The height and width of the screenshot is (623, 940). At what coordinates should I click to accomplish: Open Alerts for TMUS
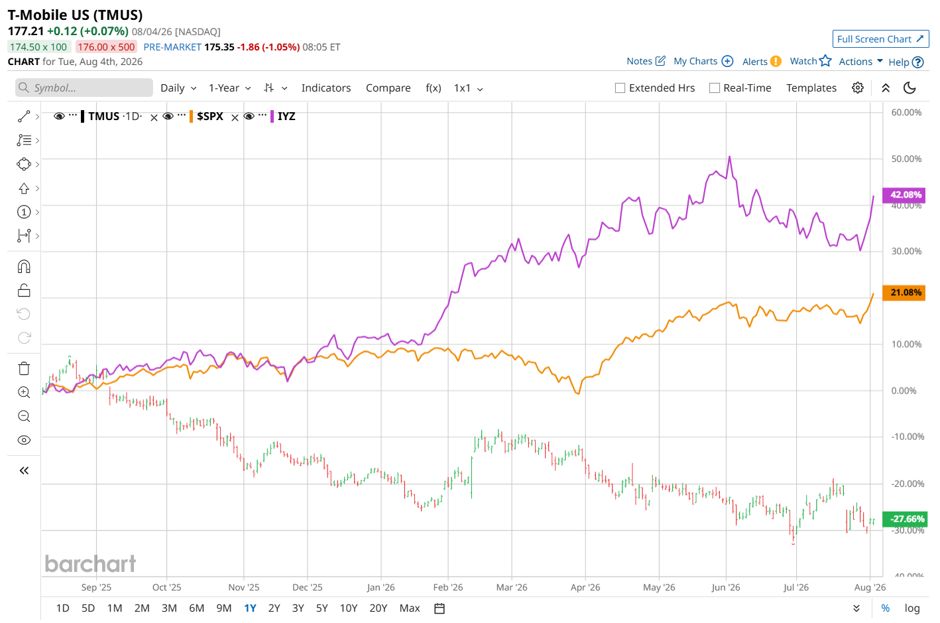(761, 61)
